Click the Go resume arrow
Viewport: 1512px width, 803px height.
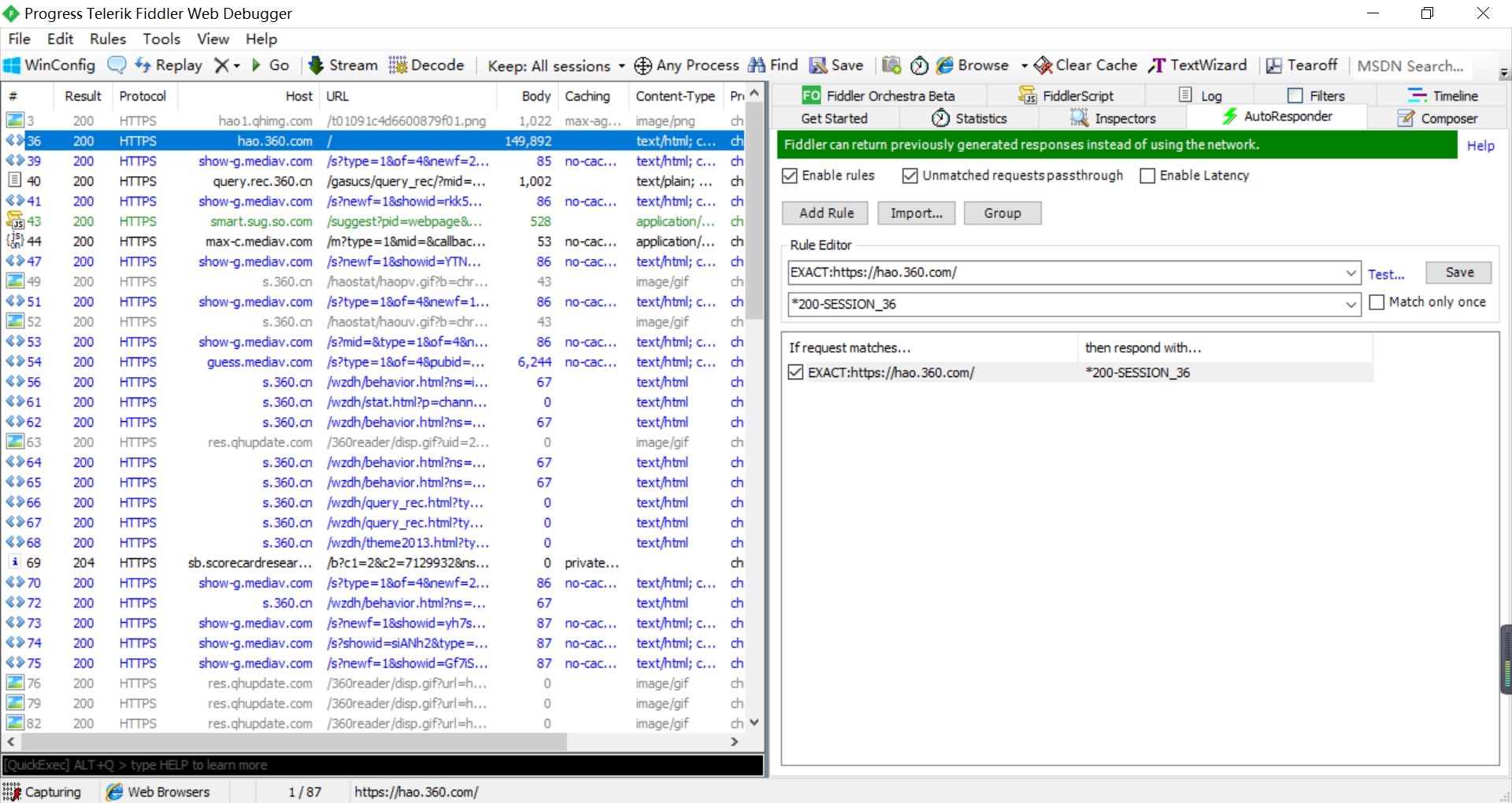[x=270, y=65]
